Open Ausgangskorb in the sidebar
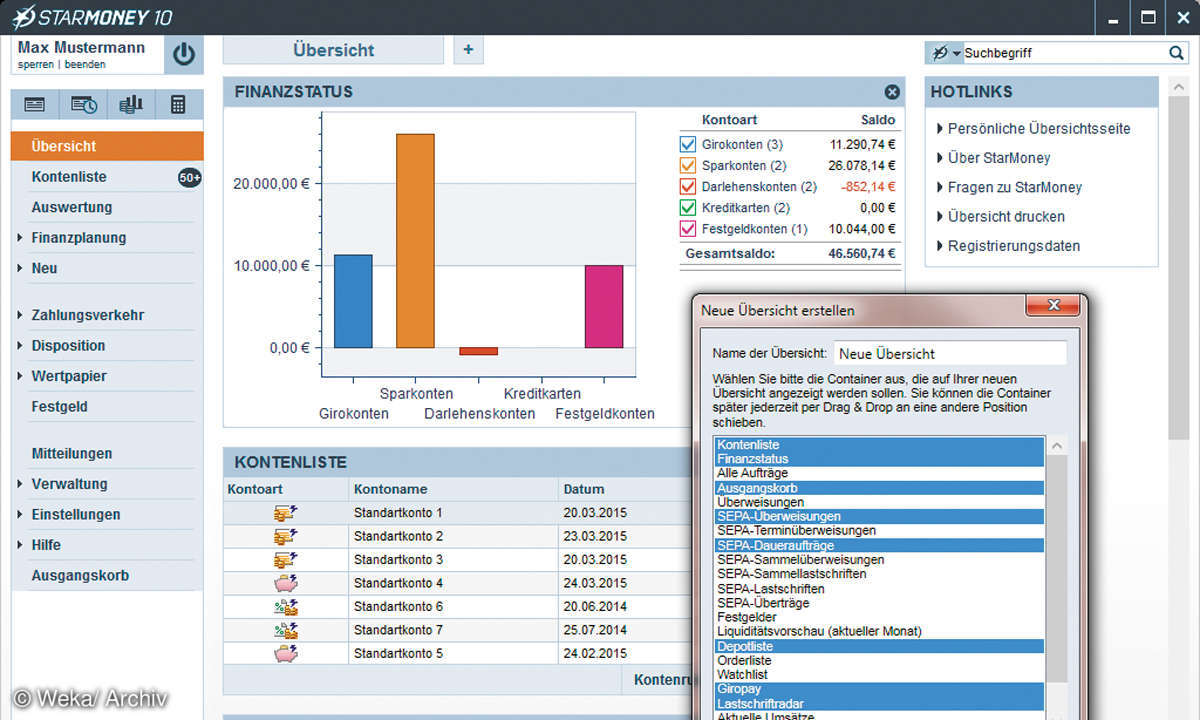Viewport: 1200px width, 720px height. pos(80,576)
